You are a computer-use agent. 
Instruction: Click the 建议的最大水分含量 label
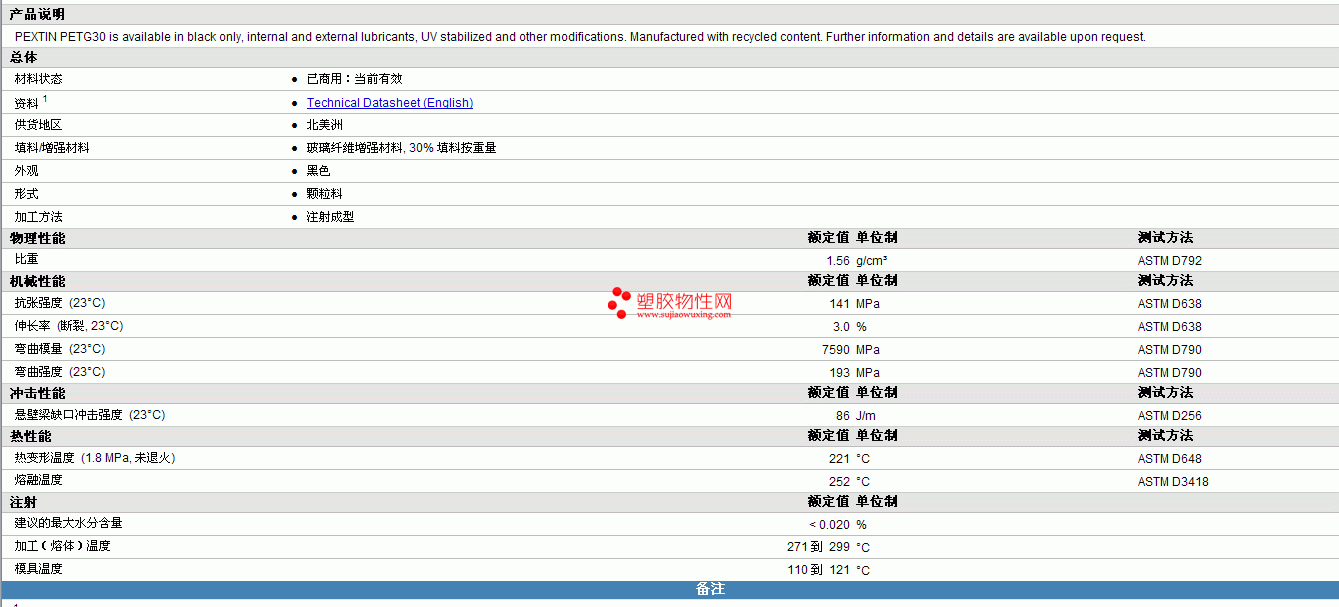pos(68,523)
